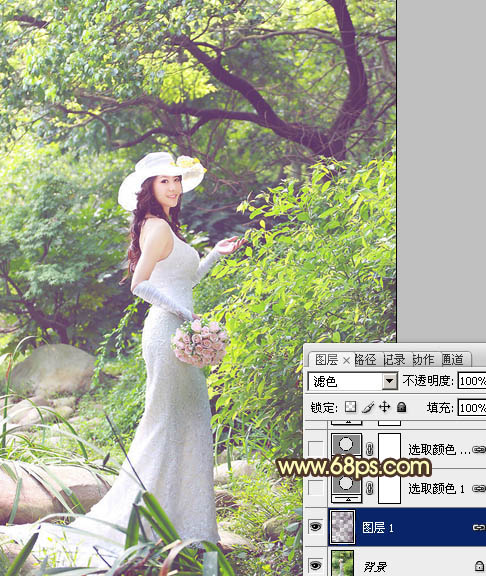This screenshot has height=576, width=486.
Task: Click the 锁定 label
Action: click(324, 408)
